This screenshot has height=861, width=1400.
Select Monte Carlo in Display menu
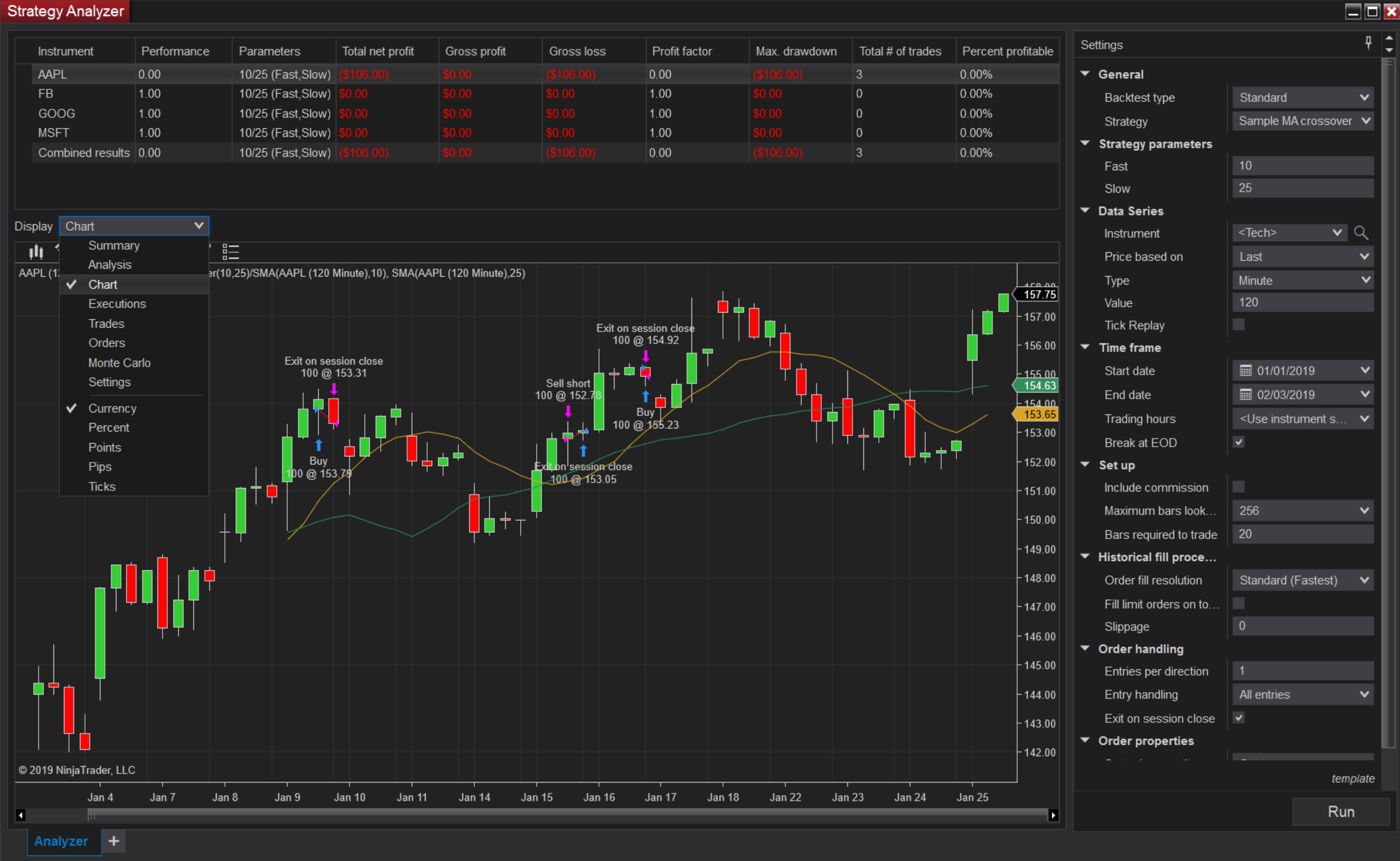point(134,363)
